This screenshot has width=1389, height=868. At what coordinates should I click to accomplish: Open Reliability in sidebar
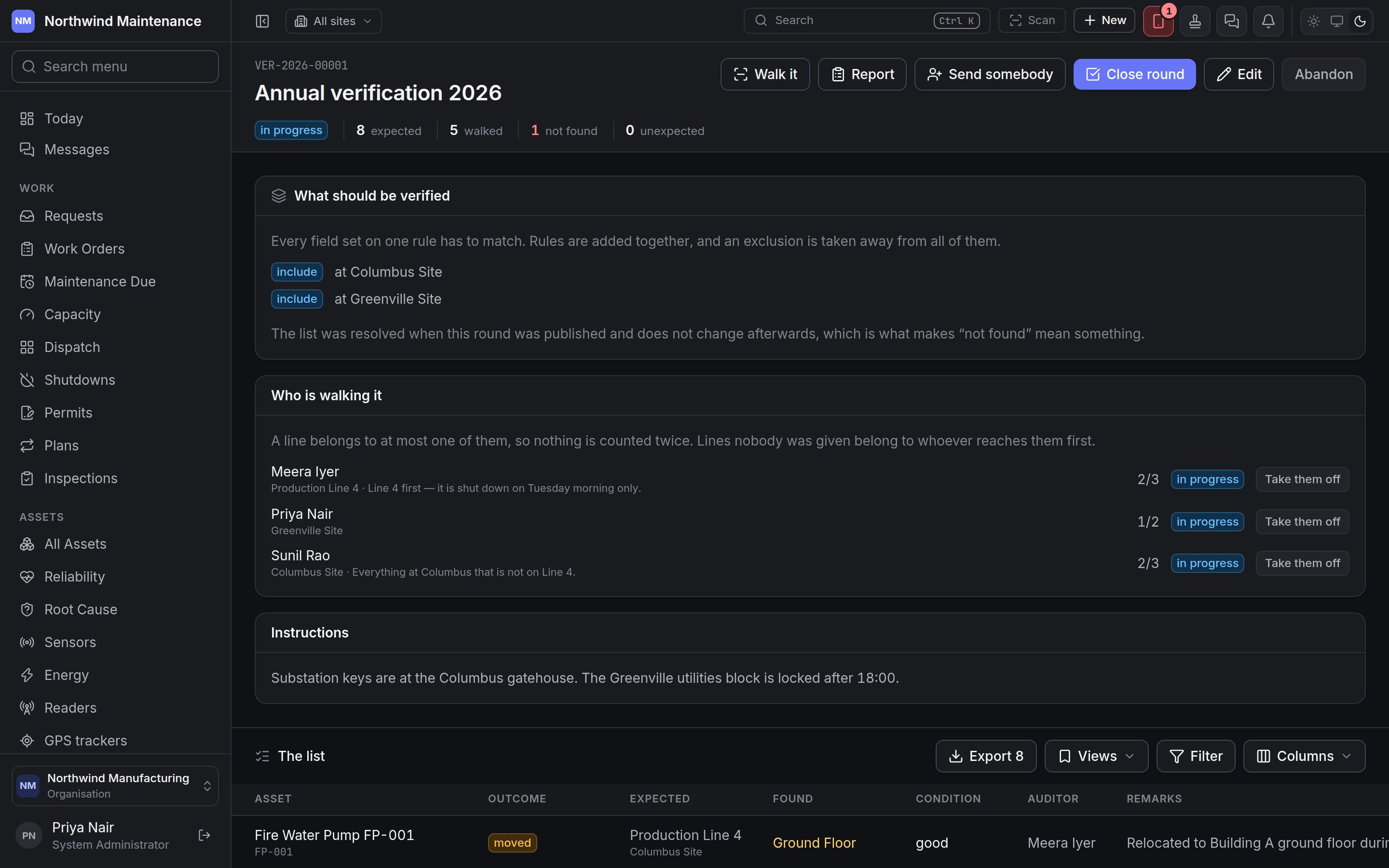pyautogui.click(x=115, y=576)
